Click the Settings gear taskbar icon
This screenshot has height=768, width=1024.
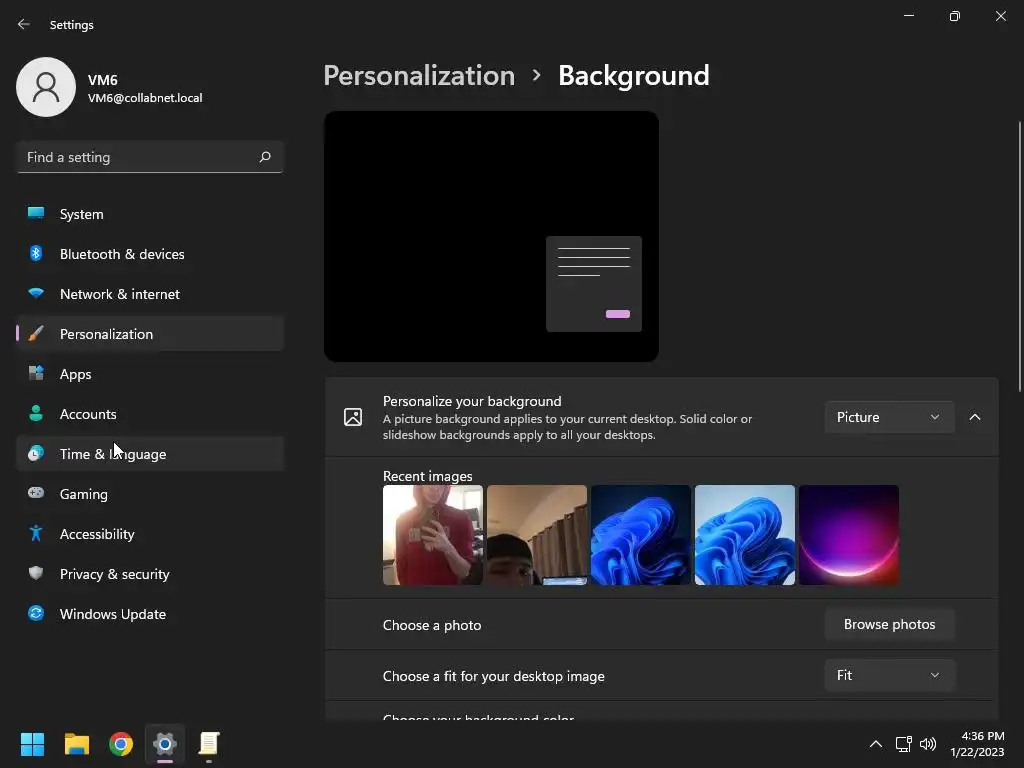(x=165, y=744)
